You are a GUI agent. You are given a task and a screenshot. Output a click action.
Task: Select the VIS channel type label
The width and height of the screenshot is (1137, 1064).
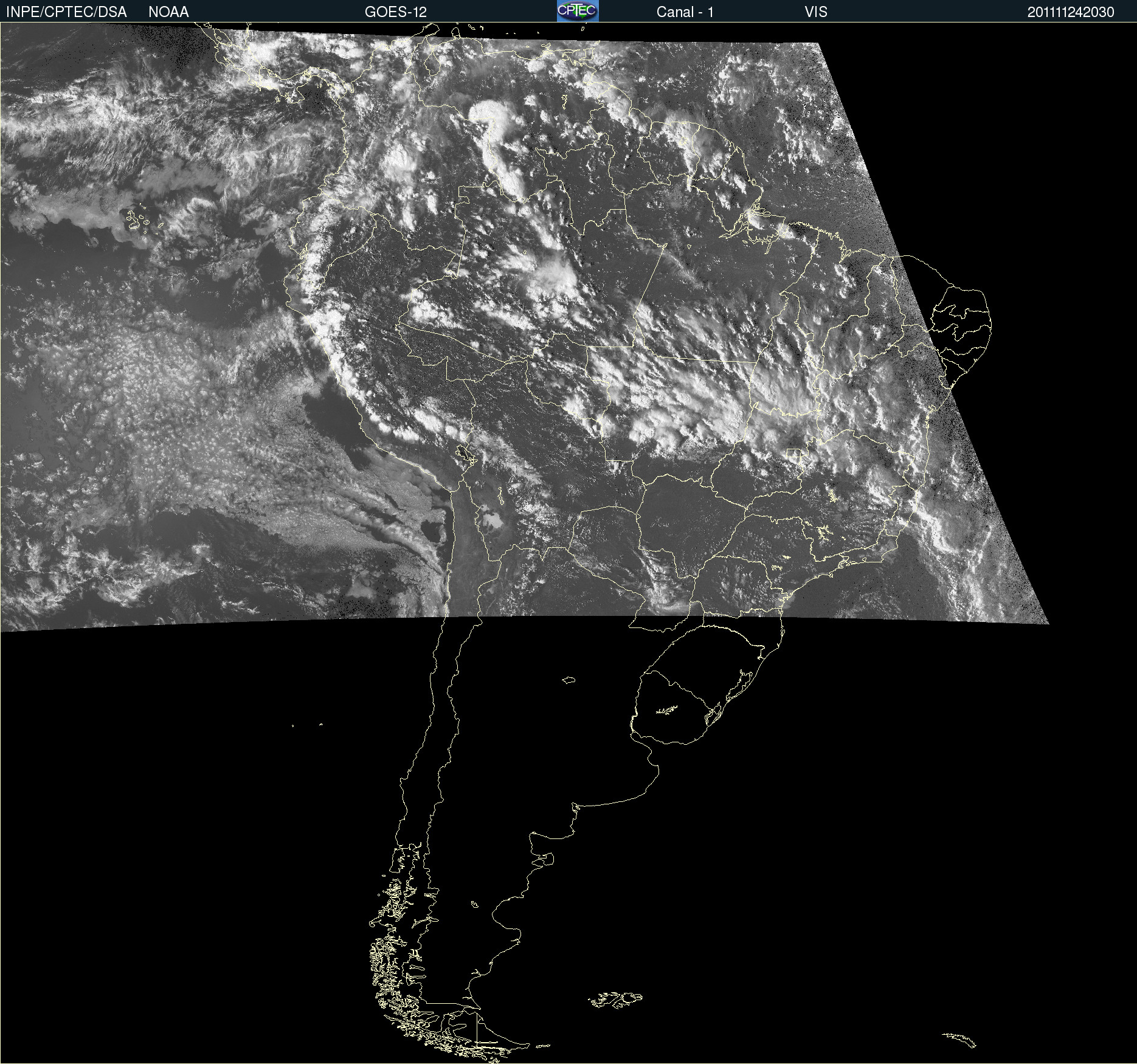tap(816, 12)
